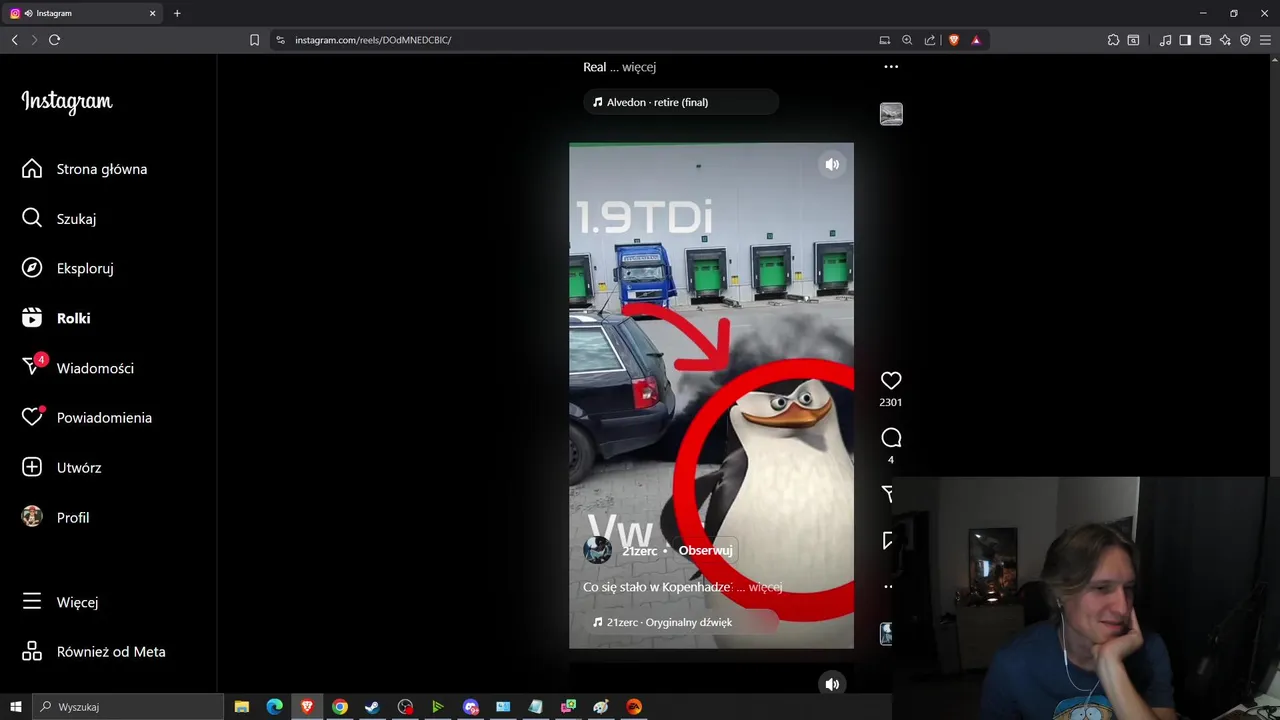Open Brave VPN shield icon

[x=1245, y=40]
